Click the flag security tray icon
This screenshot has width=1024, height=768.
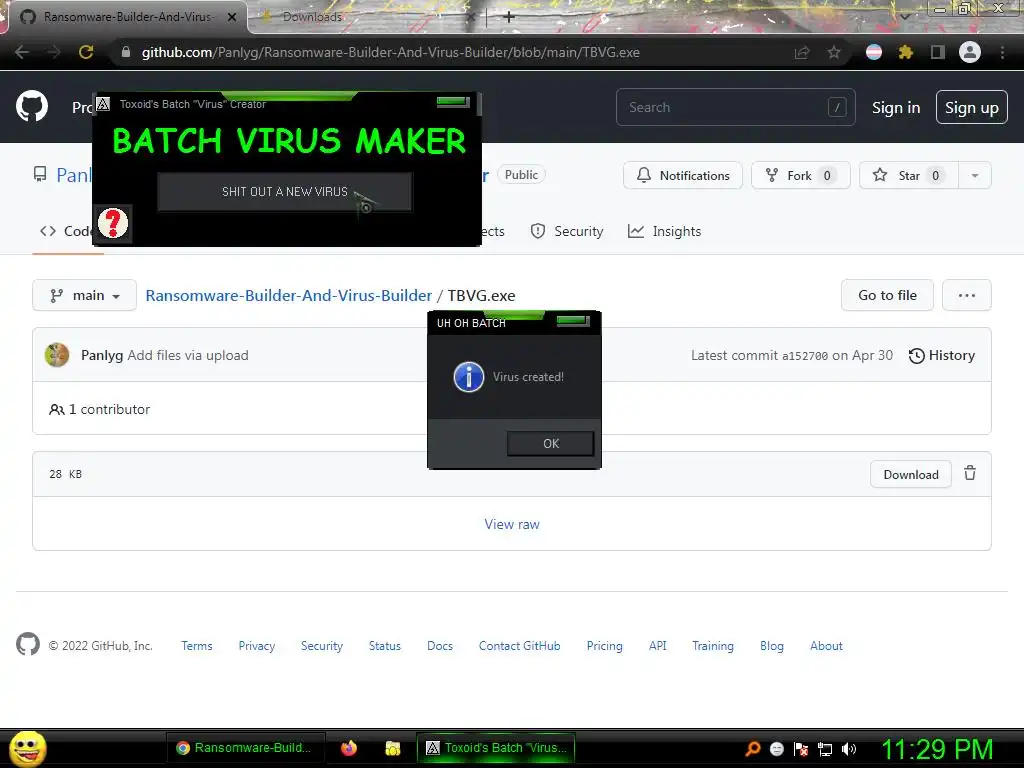(x=801, y=749)
